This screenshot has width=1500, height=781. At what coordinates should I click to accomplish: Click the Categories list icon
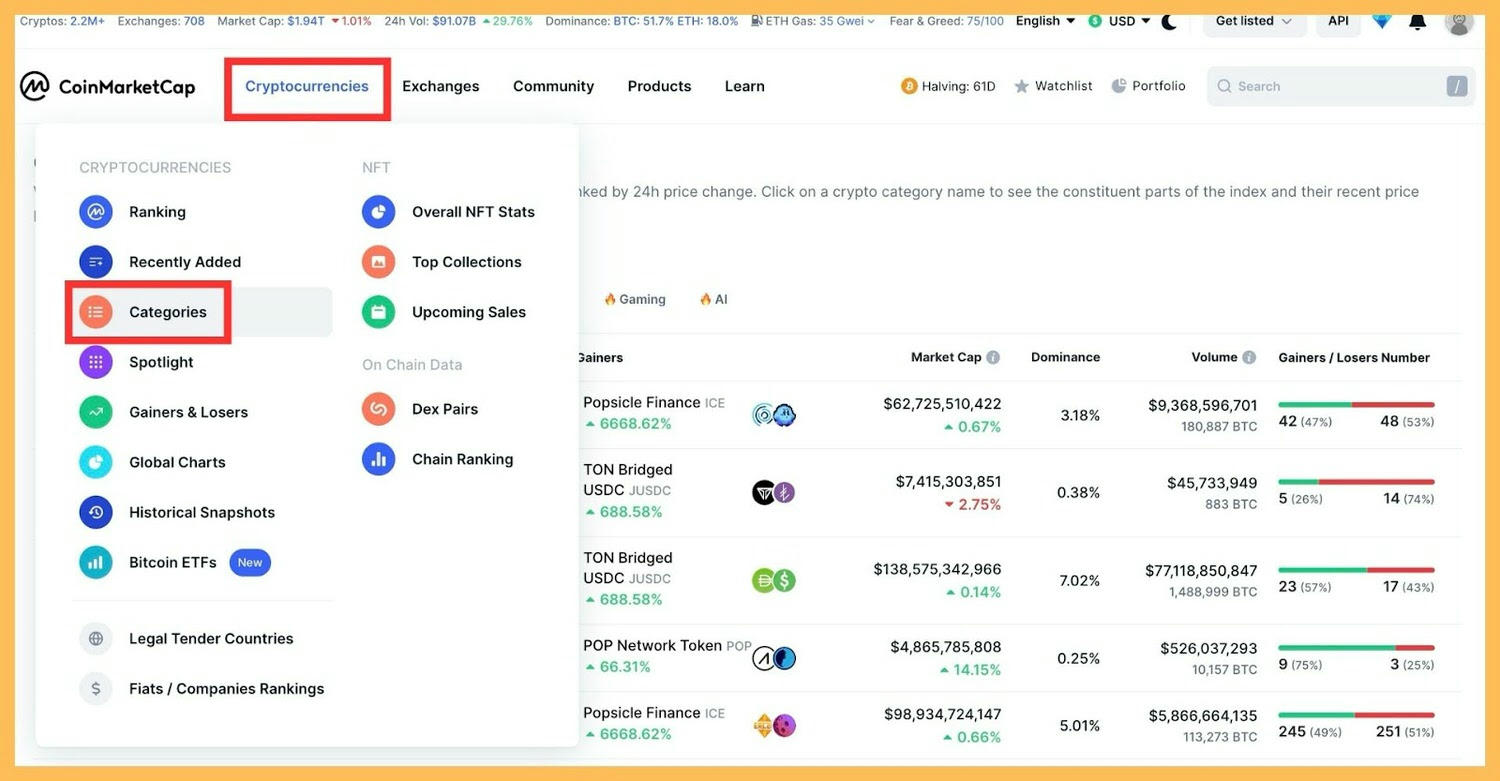coord(96,312)
